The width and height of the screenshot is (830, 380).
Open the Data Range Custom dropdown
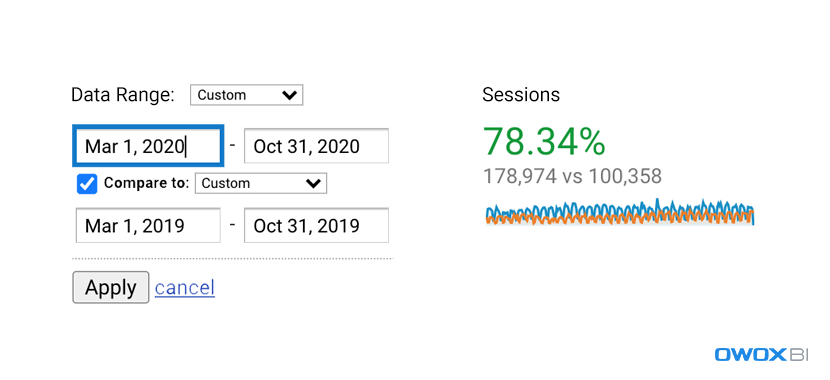(x=247, y=95)
